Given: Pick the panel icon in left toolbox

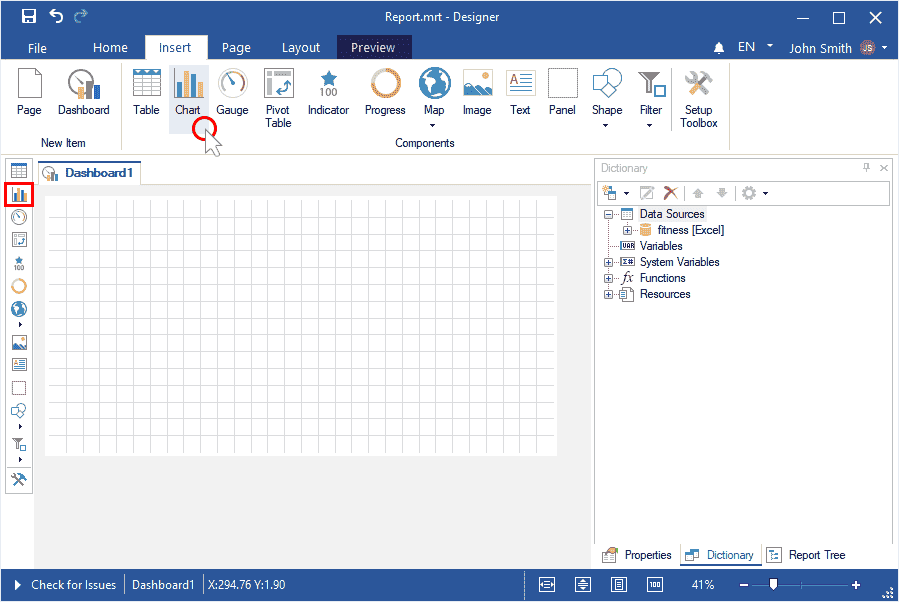Looking at the screenshot, I should point(19,388).
